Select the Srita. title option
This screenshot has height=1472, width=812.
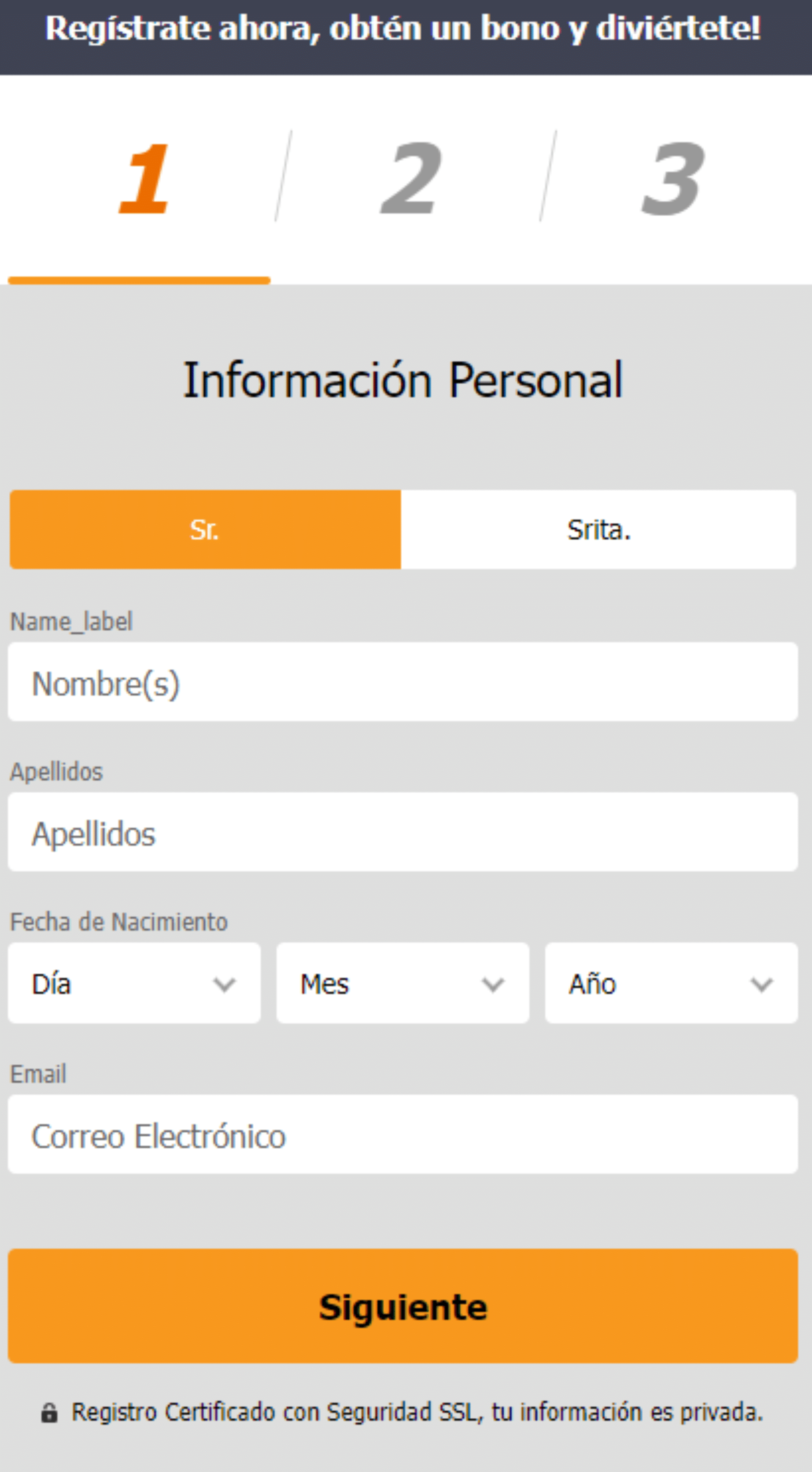click(598, 529)
